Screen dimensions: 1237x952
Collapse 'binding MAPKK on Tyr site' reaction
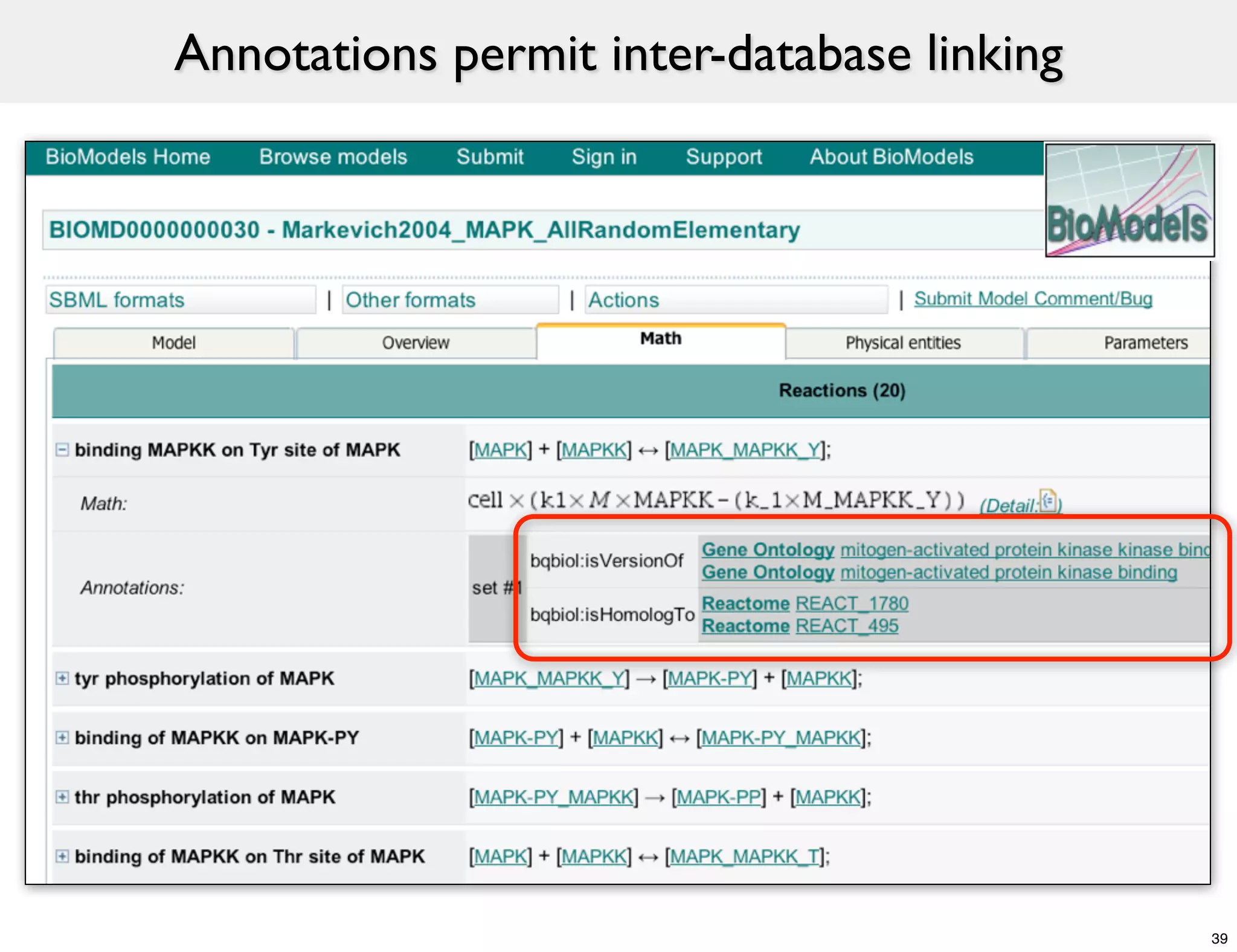click(x=62, y=450)
